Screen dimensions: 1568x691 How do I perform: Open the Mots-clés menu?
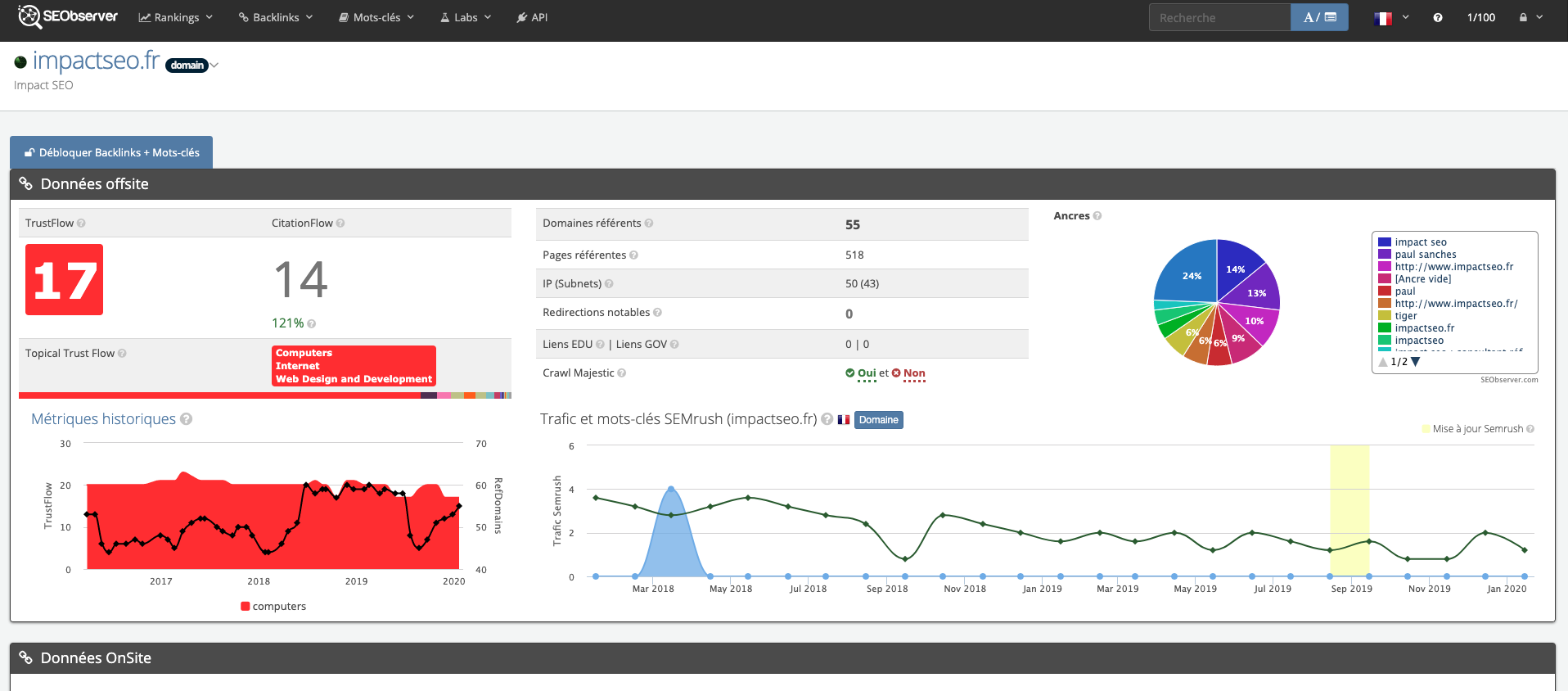[376, 17]
